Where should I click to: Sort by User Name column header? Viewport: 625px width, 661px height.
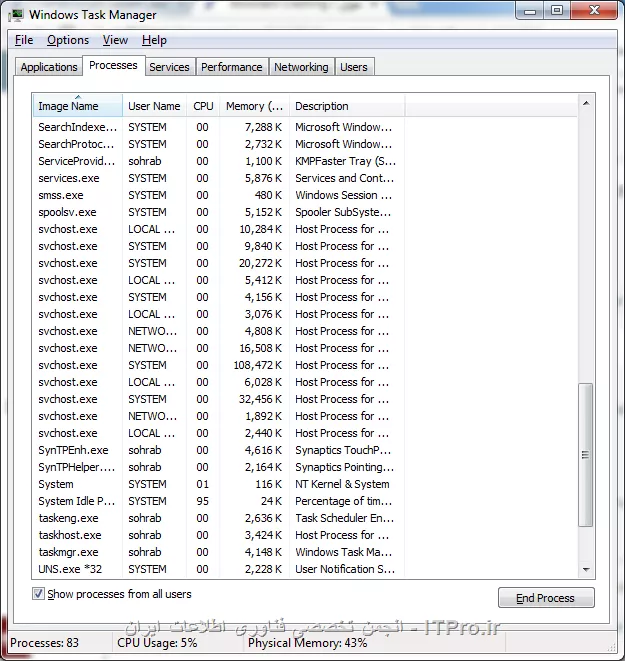click(154, 106)
